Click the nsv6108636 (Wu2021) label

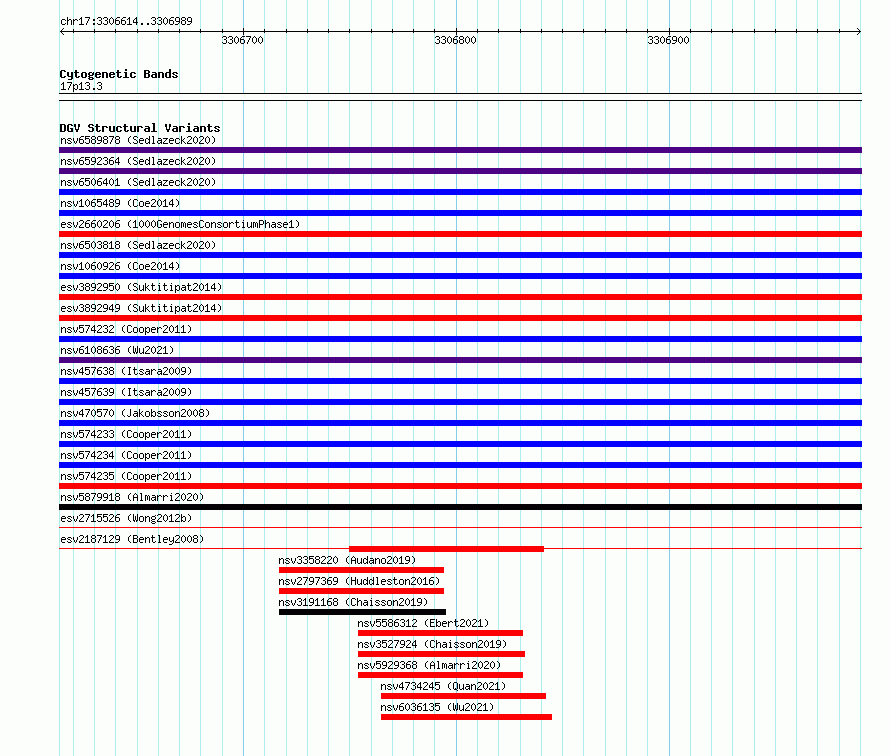[x=117, y=350]
